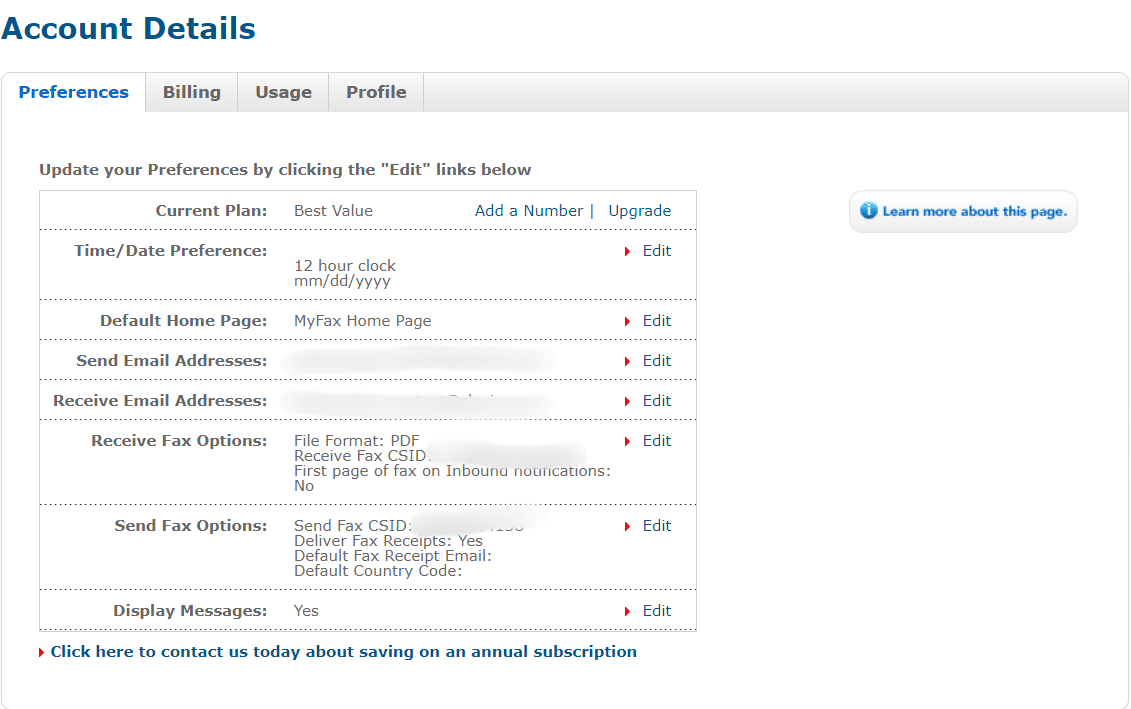
Task: Edit the Time/Date Preference
Action: (657, 251)
